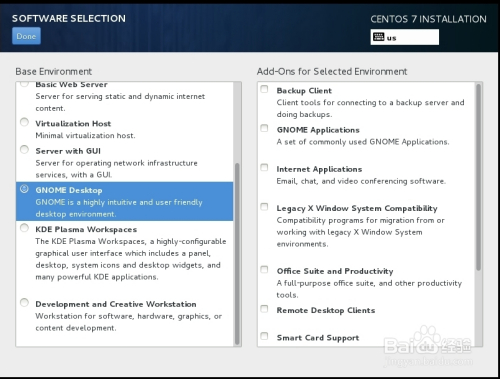Click the 'Smart Card Support' label text
This screenshot has height=379, width=500.
click(x=318, y=338)
